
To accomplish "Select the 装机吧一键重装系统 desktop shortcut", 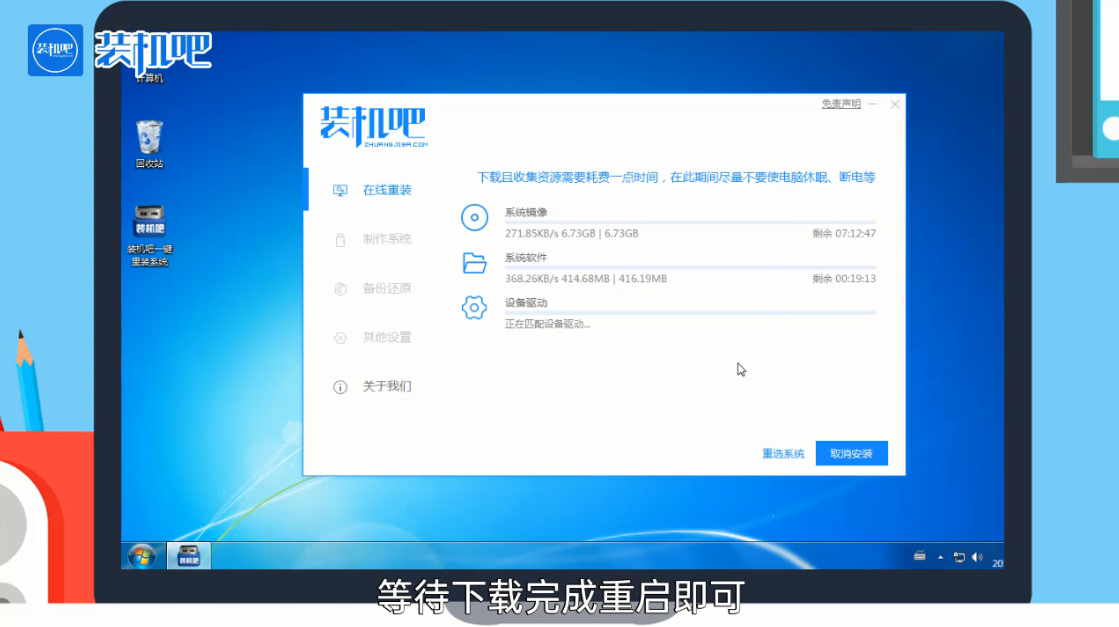I will pos(149,235).
